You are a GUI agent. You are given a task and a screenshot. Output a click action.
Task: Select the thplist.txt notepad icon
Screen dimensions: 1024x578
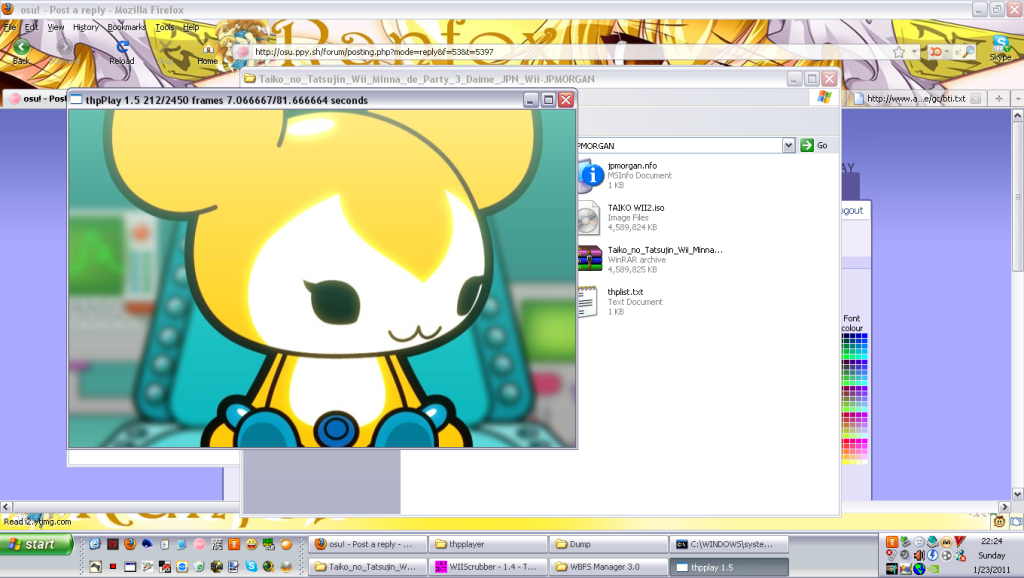587,302
